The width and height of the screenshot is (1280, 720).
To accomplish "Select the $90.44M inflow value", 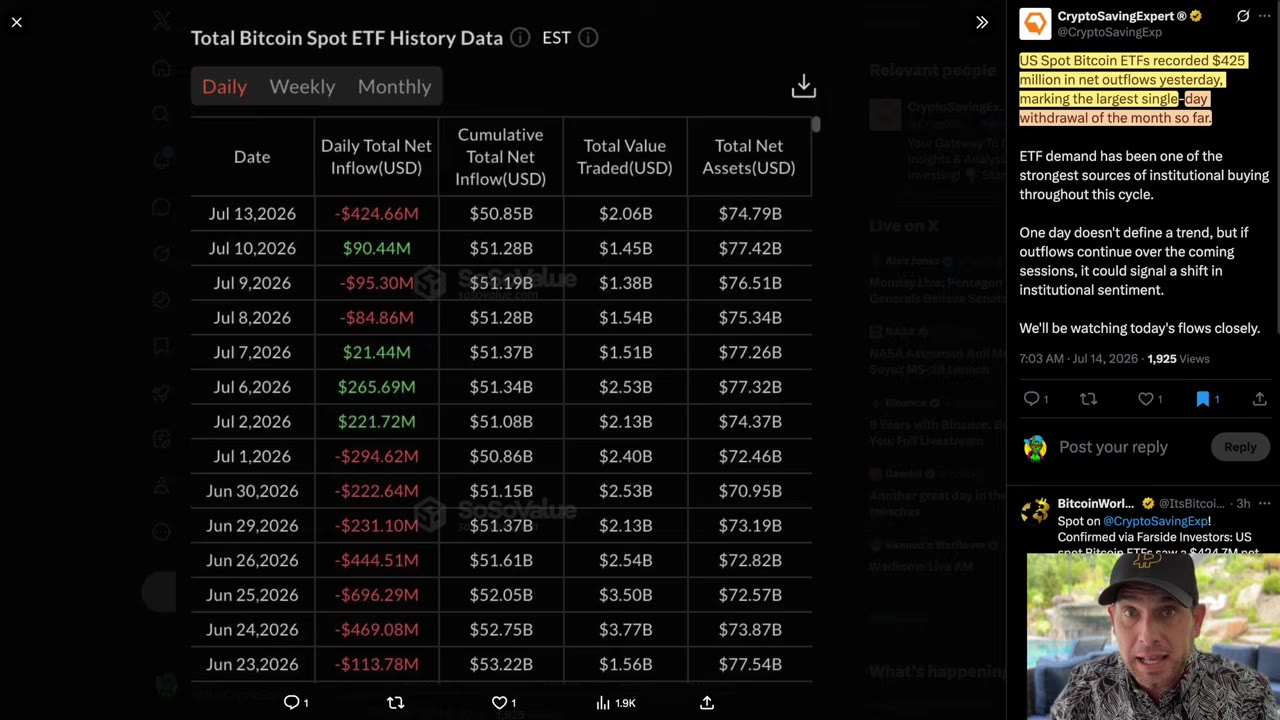I will pyautogui.click(x=377, y=248).
